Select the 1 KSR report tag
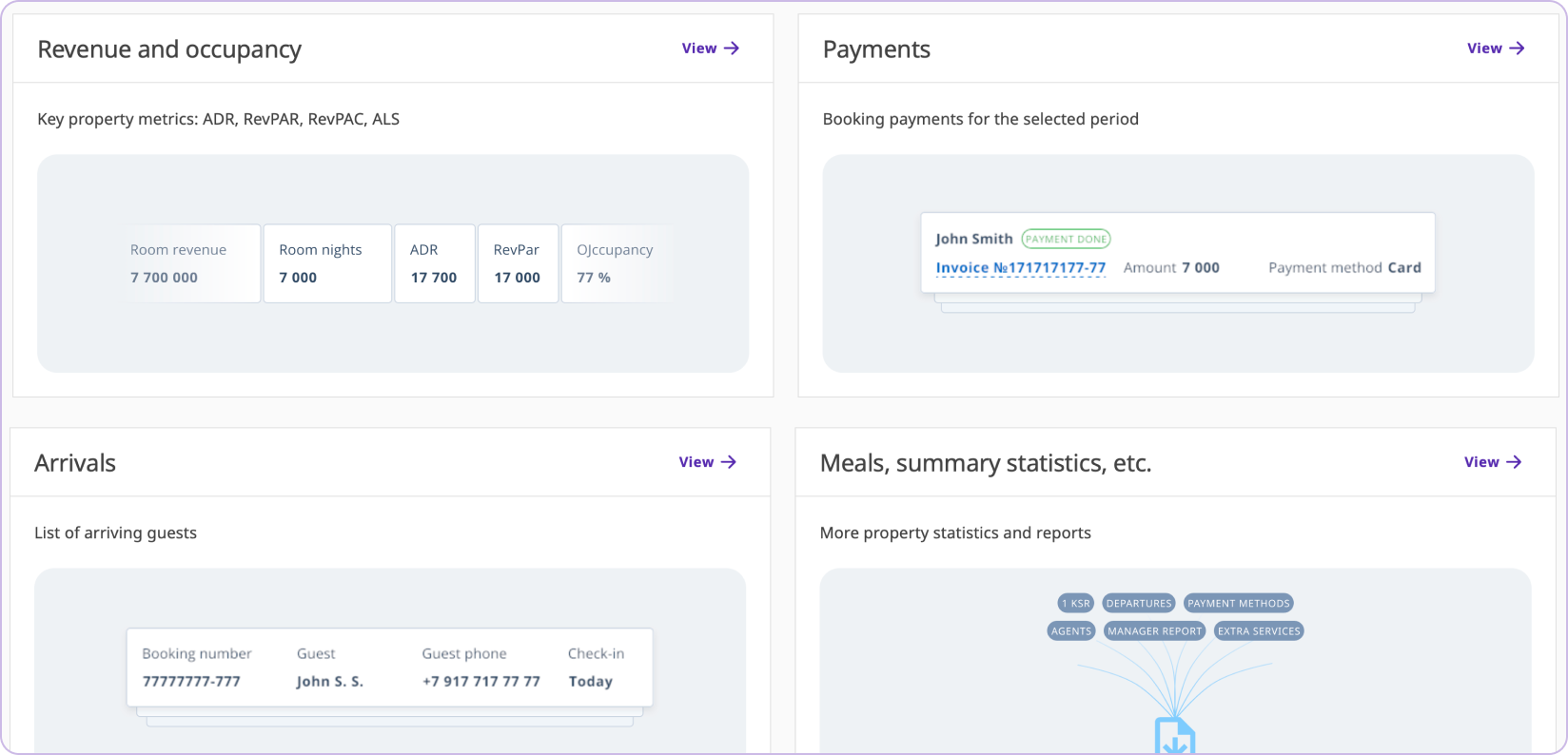The width and height of the screenshot is (1568, 755). [x=1076, y=604]
